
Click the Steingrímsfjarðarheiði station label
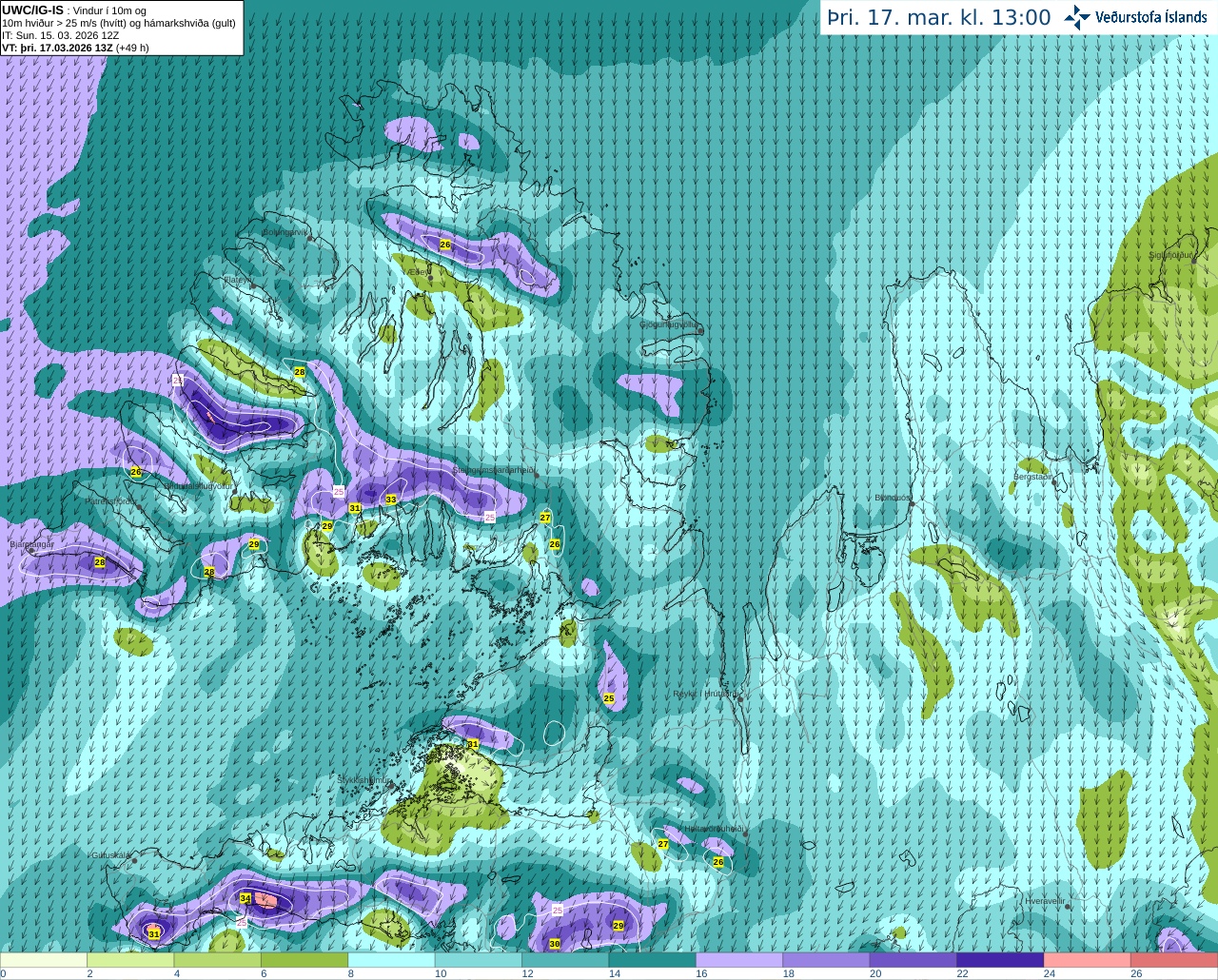(x=493, y=470)
